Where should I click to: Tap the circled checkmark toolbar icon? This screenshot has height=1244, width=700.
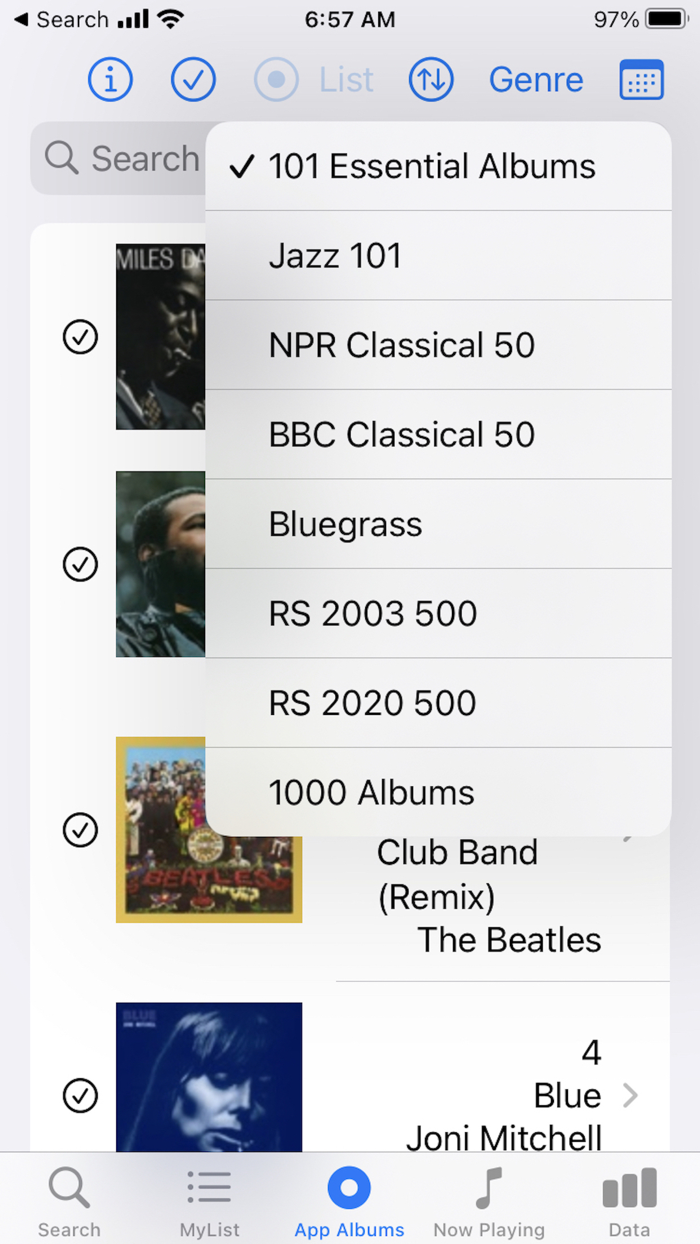pos(193,80)
